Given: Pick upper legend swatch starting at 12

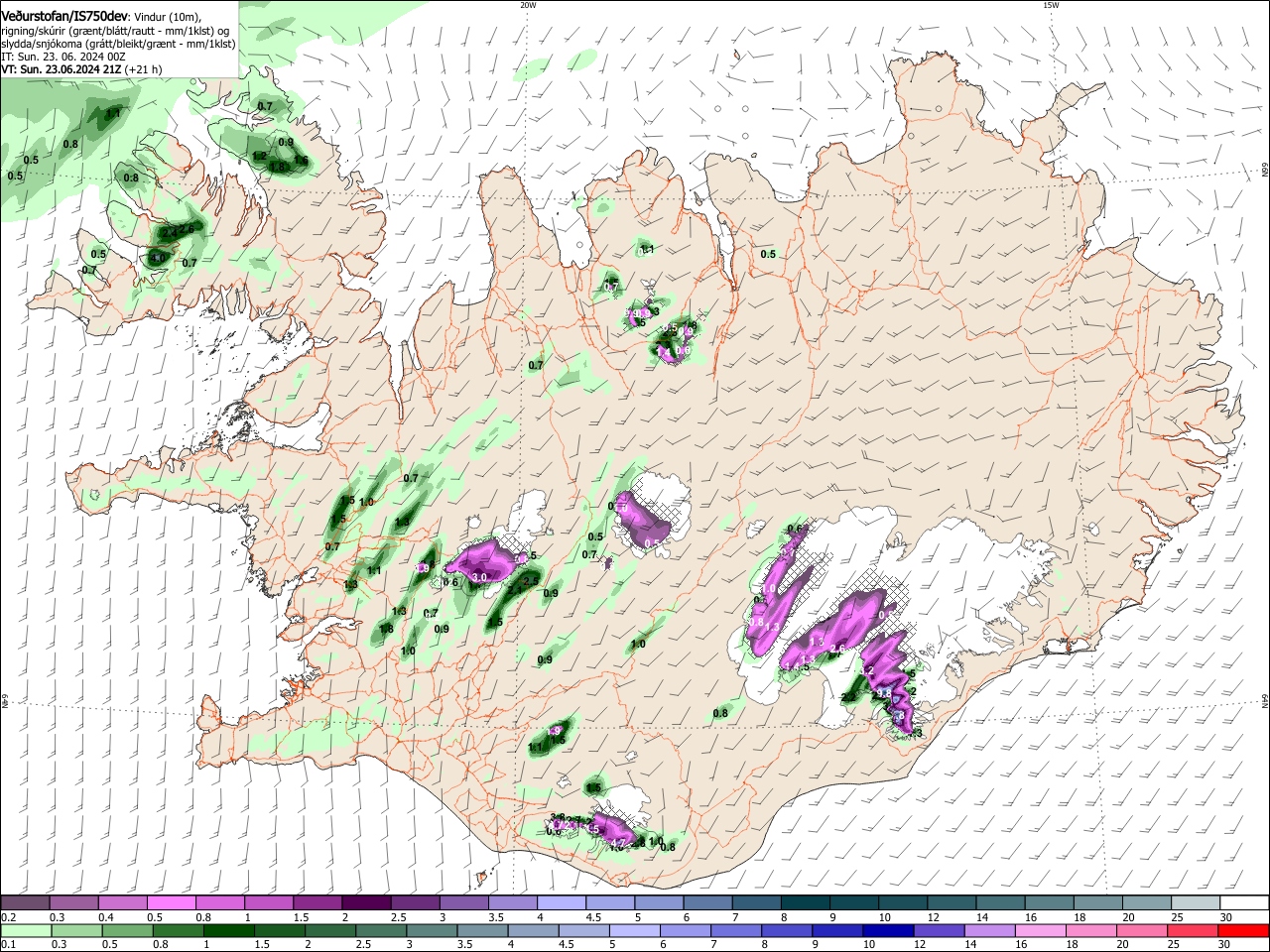Looking at the screenshot, I should pos(952,903).
